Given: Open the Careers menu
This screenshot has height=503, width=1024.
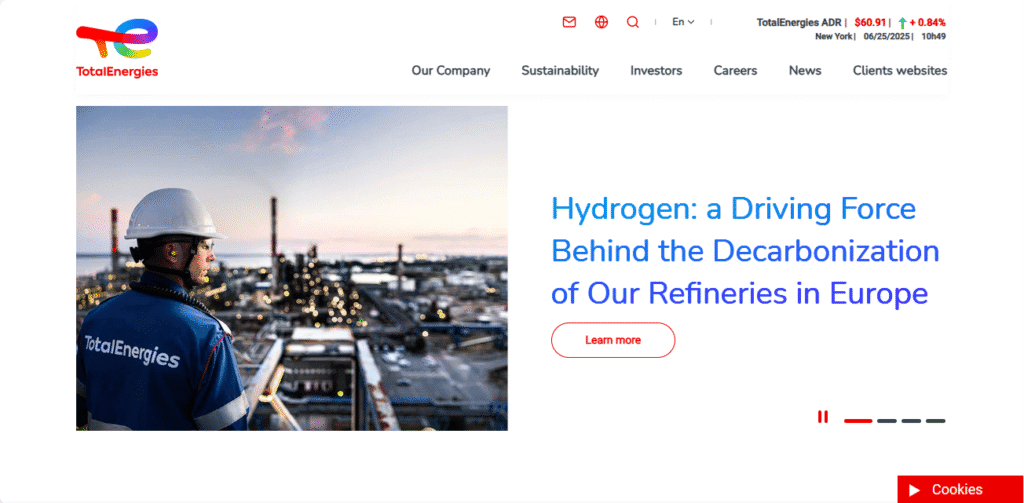Looking at the screenshot, I should coord(735,71).
